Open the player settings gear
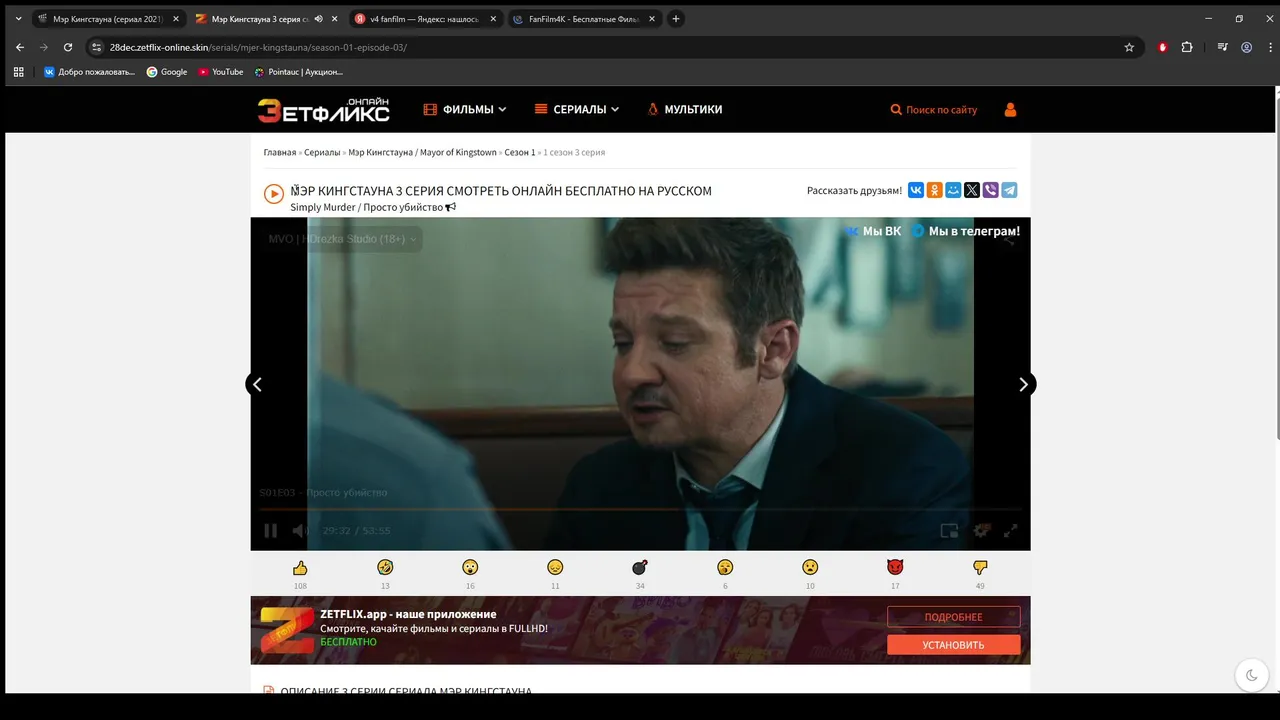 pyautogui.click(x=981, y=531)
